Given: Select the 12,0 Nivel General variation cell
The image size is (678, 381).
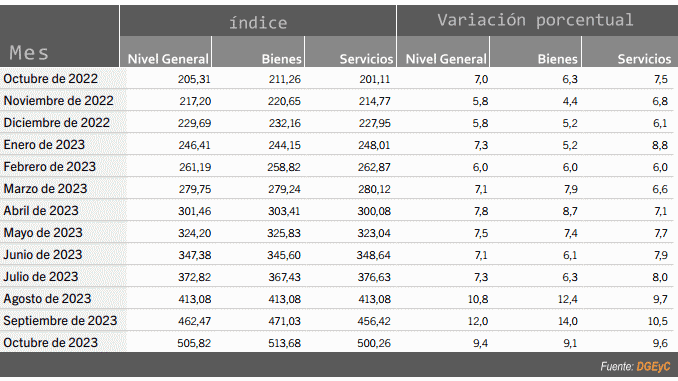Looking at the screenshot, I should (x=478, y=321).
